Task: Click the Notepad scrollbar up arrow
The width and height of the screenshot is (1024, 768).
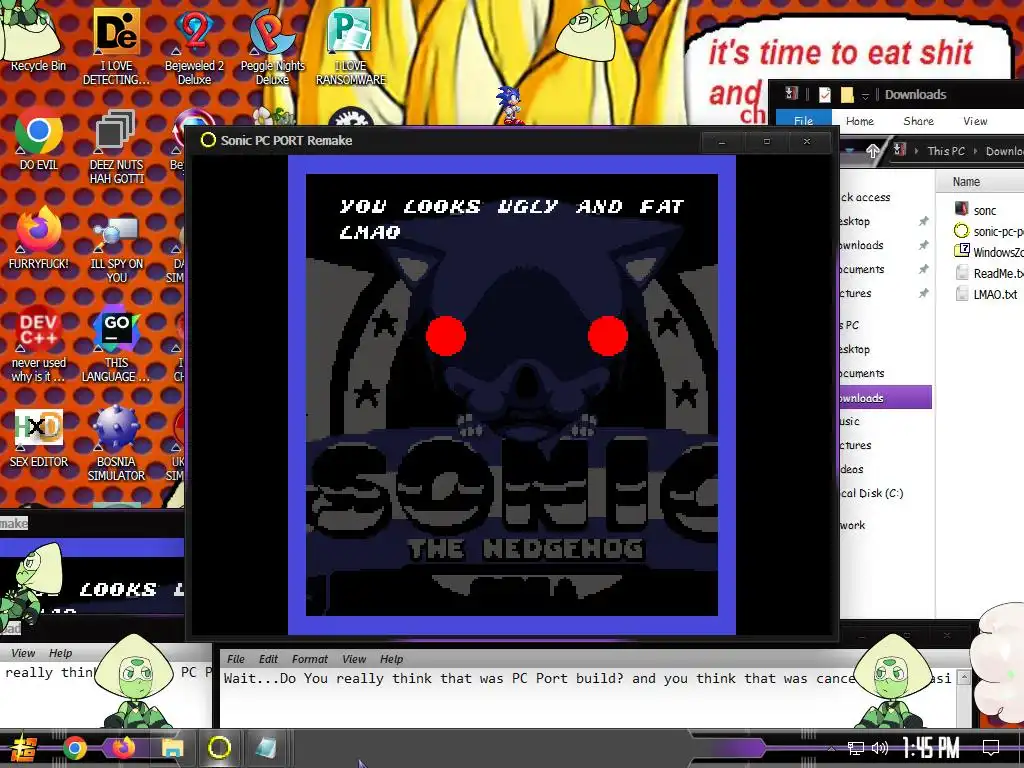Action: [x=963, y=677]
